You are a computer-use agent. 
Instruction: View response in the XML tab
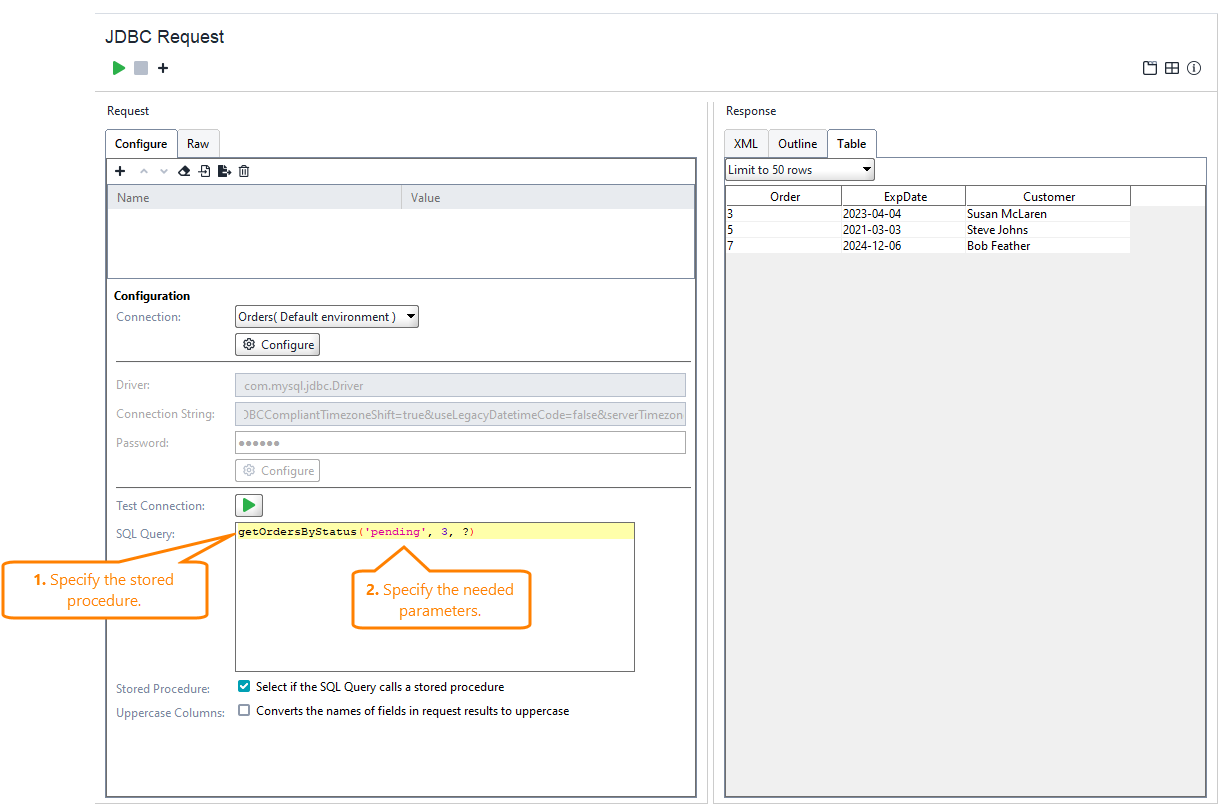pyautogui.click(x=745, y=143)
